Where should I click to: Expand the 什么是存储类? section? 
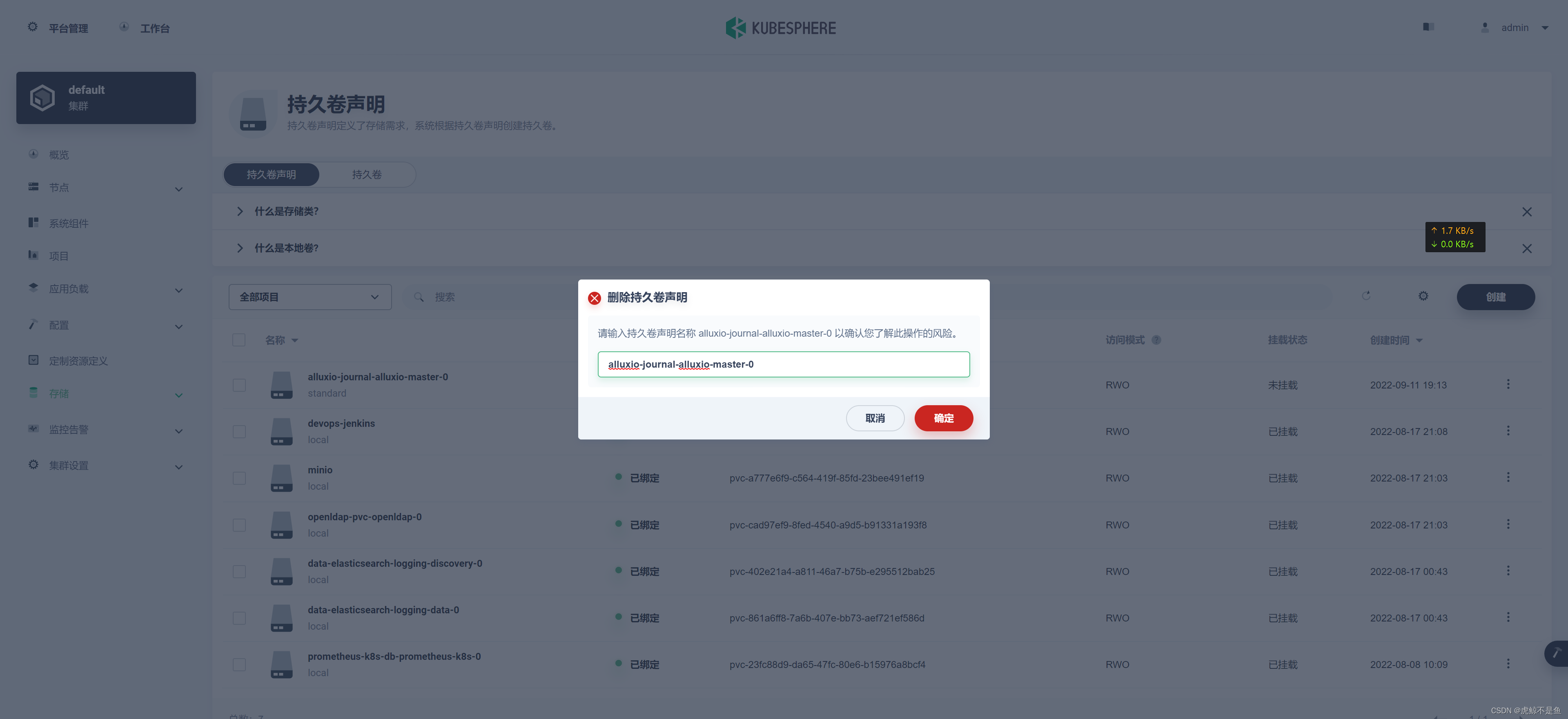(286, 212)
